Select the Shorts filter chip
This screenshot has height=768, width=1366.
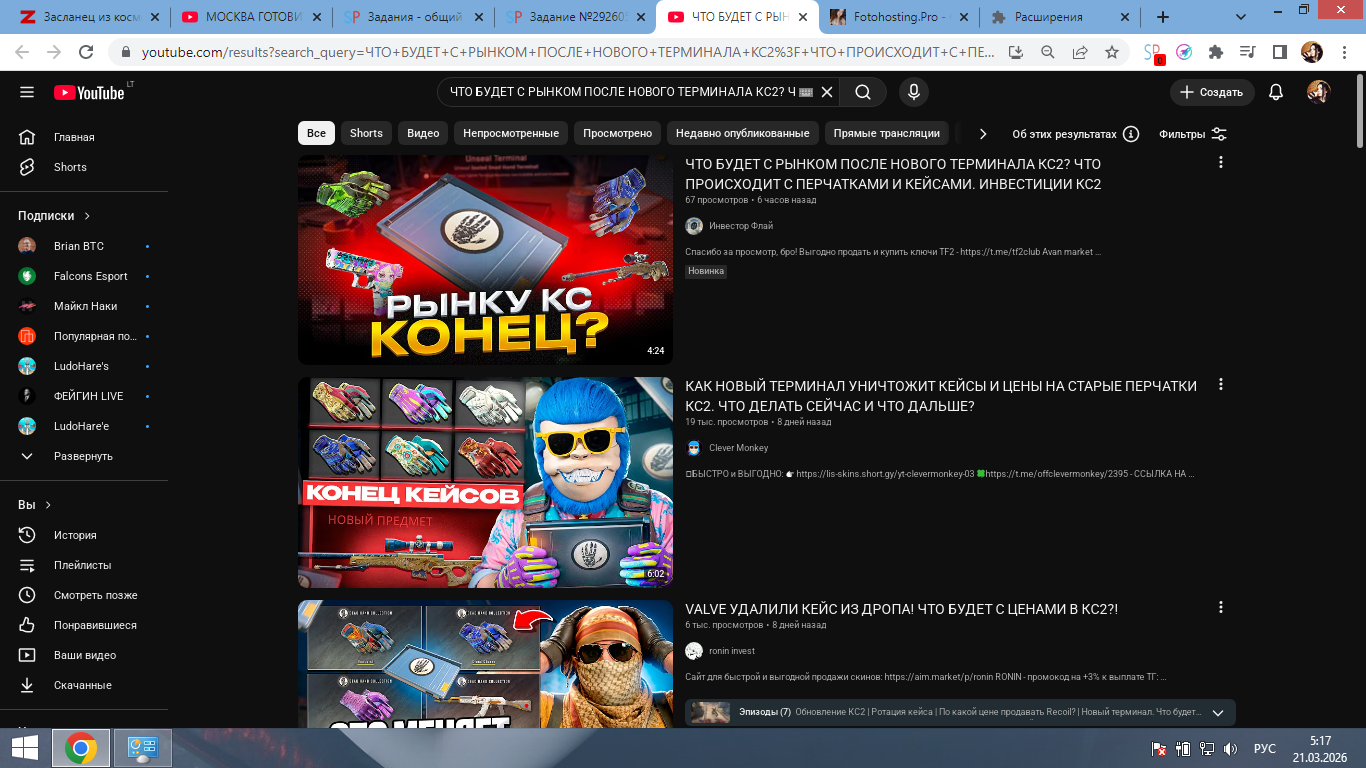[366, 133]
